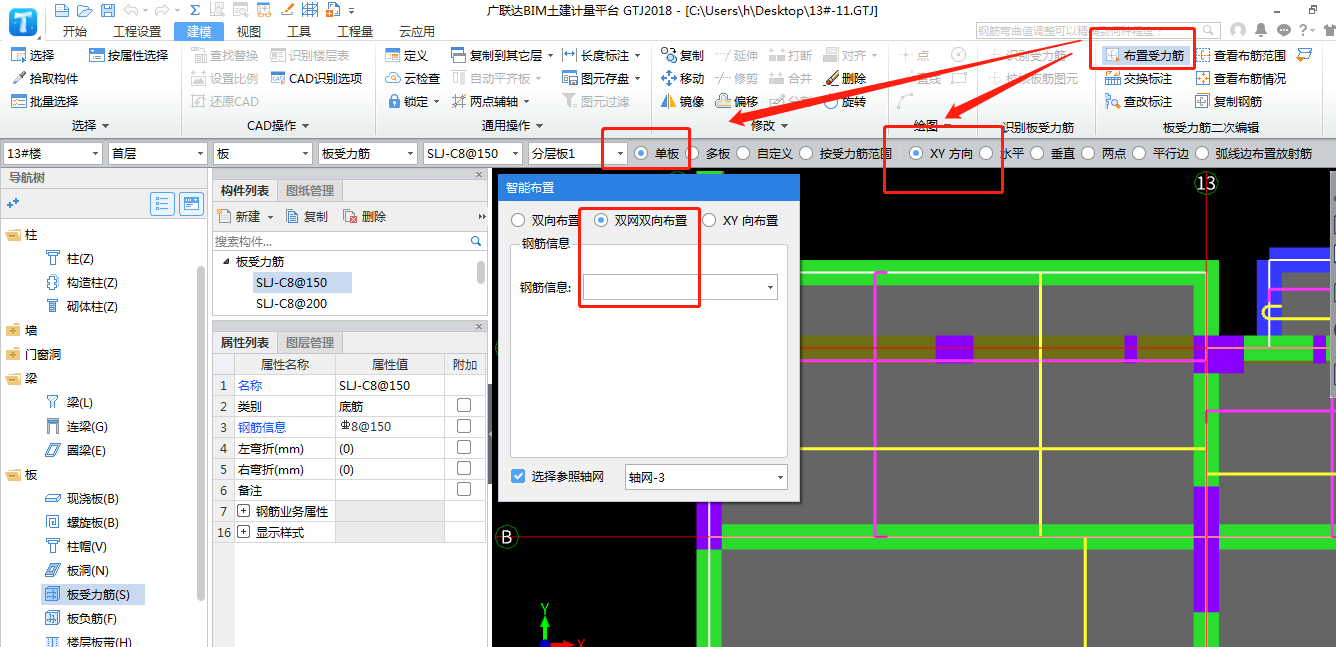Open the 通用操作 group menu
The height and width of the screenshot is (647, 1336).
(x=512, y=125)
